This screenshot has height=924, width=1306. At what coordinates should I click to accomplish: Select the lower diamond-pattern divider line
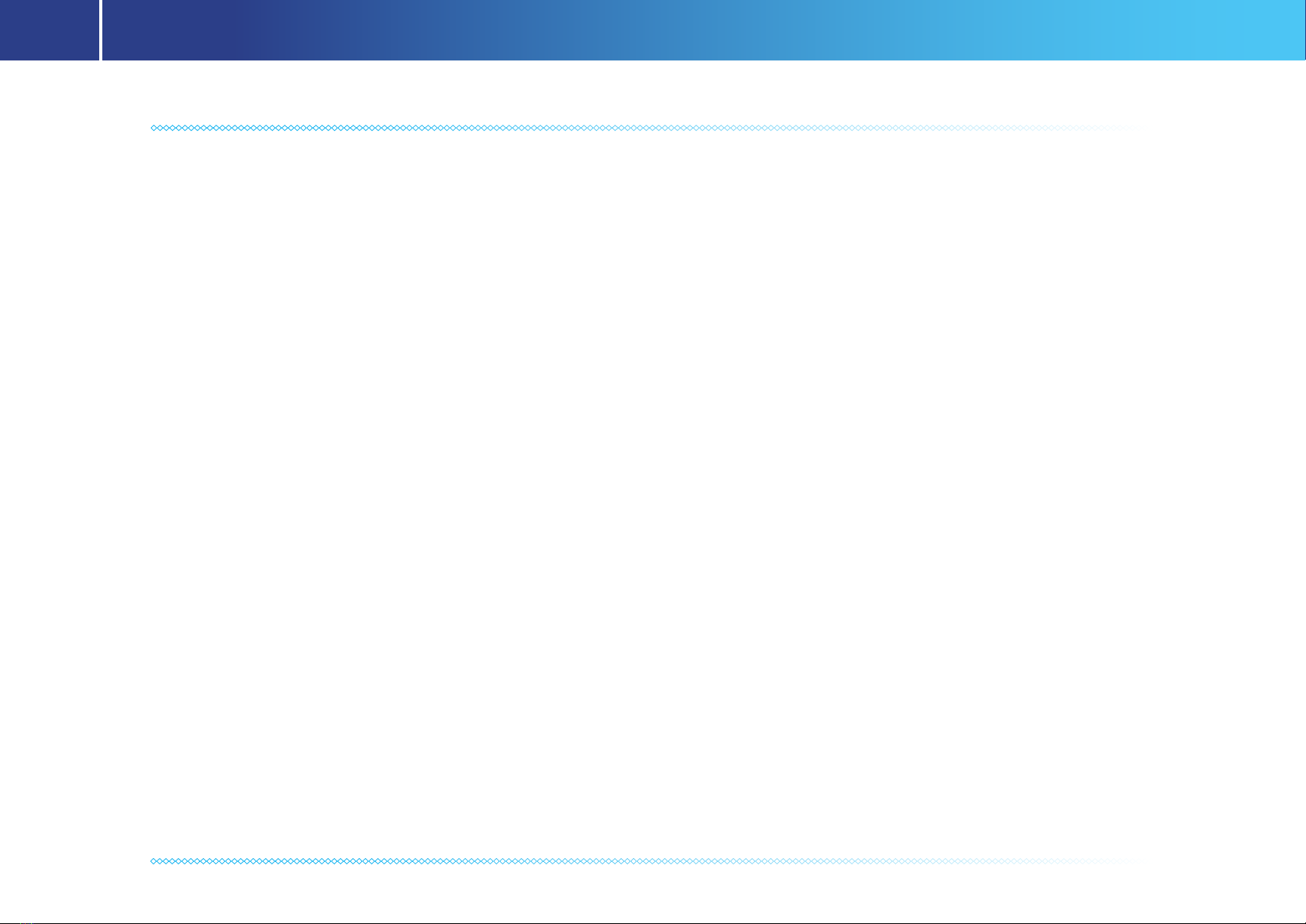(x=643, y=861)
